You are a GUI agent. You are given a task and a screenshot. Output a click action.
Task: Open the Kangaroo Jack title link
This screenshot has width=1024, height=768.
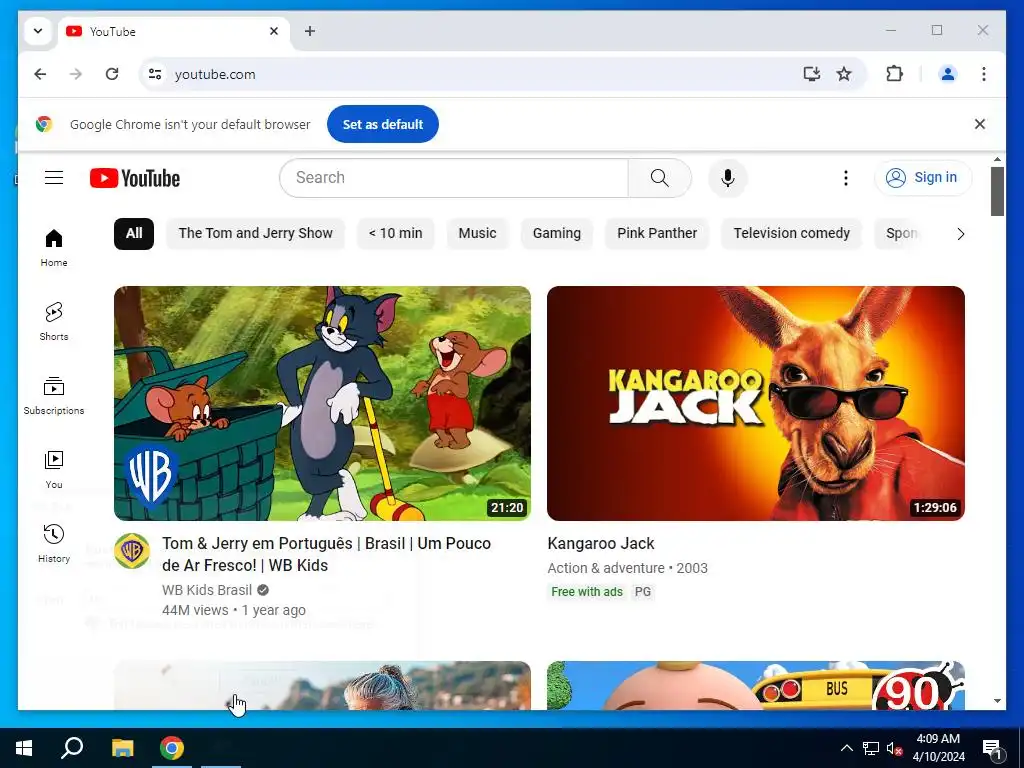(600, 543)
